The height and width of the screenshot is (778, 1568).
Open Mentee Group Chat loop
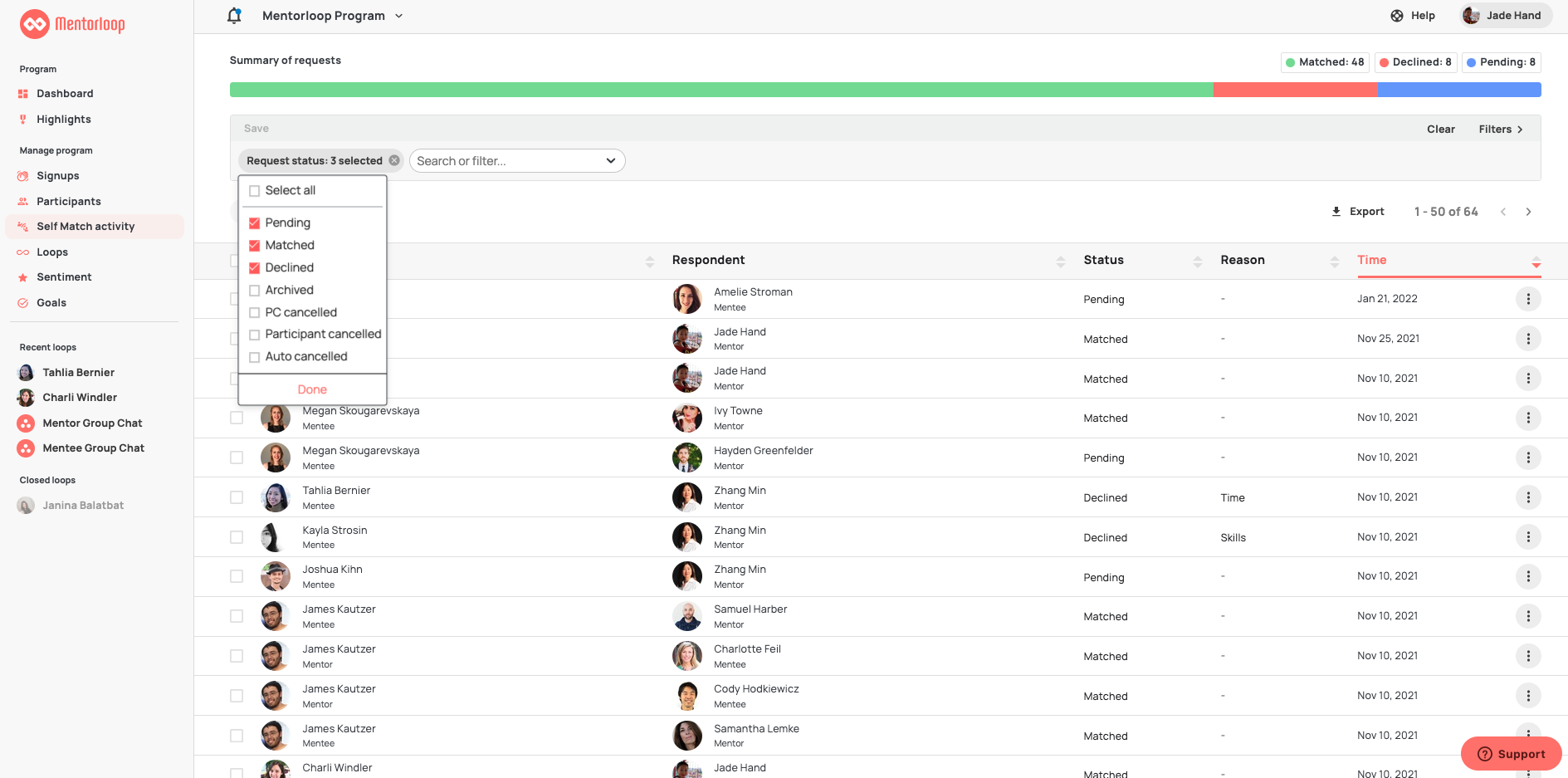(81, 448)
